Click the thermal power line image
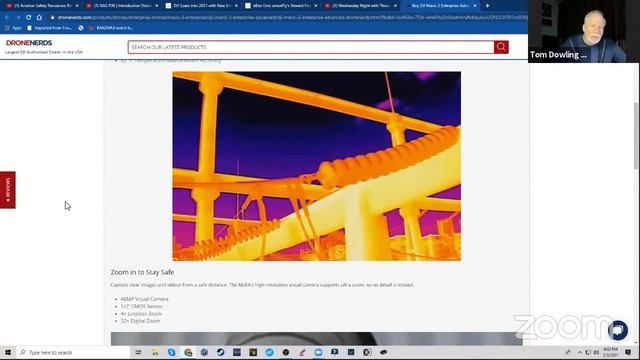The height and width of the screenshot is (360, 640). click(x=316, y=166)
